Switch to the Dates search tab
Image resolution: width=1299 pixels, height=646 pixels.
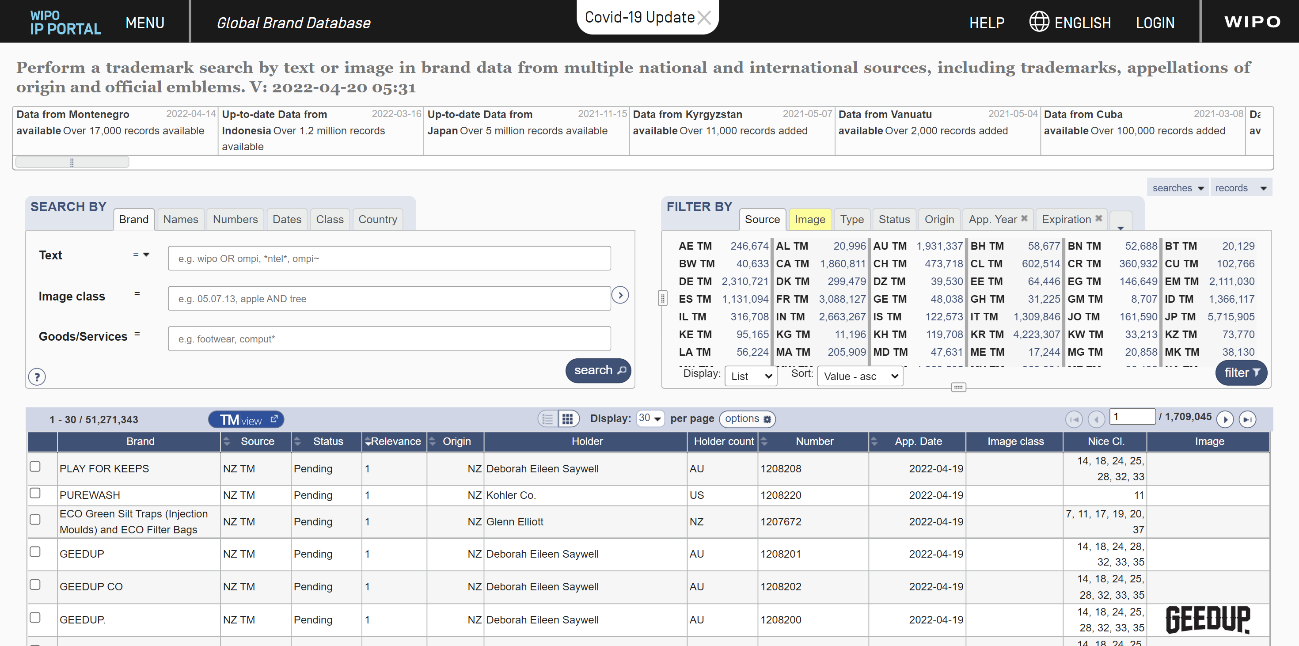[x=287, y=219]
